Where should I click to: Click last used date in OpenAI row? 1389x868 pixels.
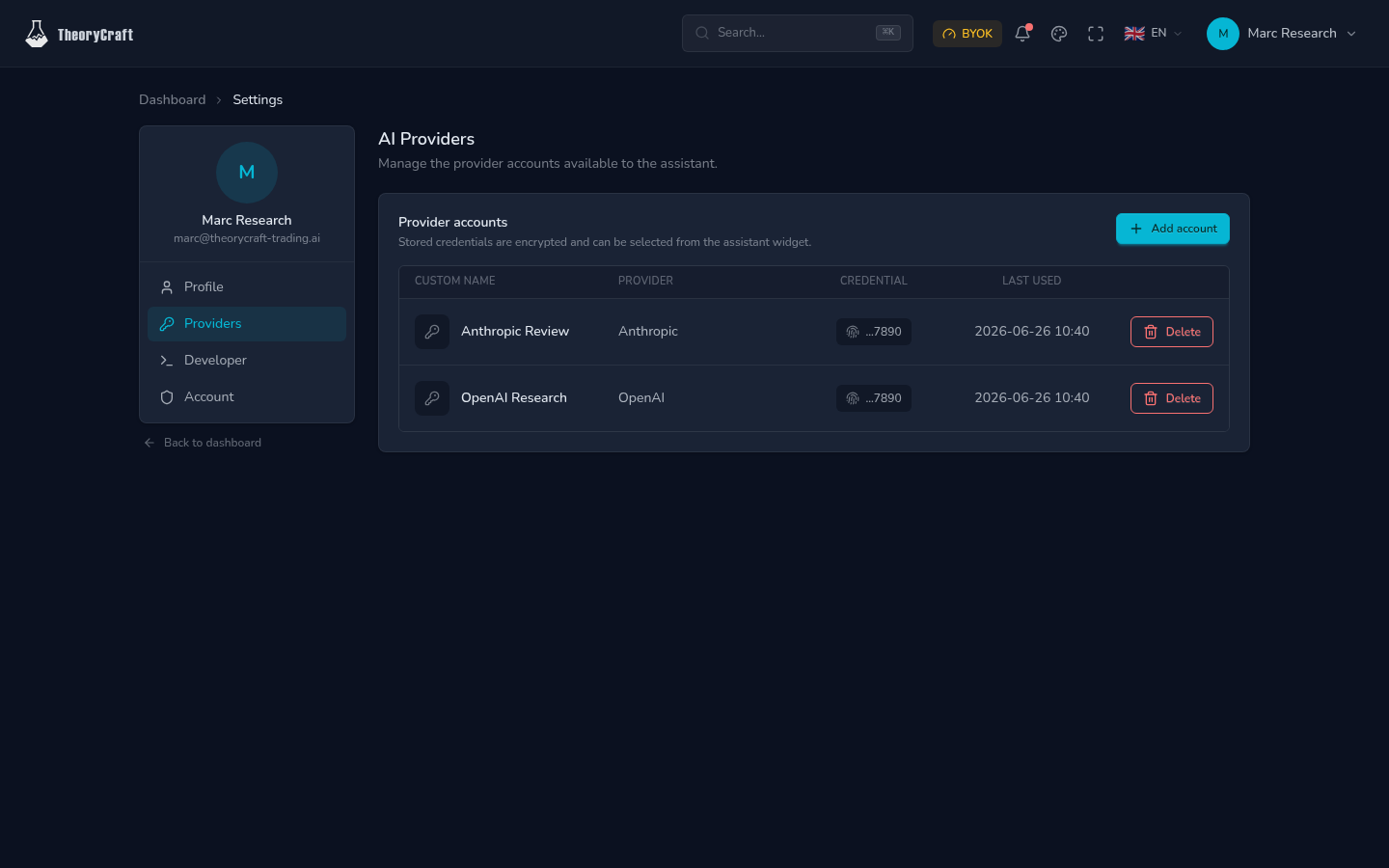(1032, 398)
